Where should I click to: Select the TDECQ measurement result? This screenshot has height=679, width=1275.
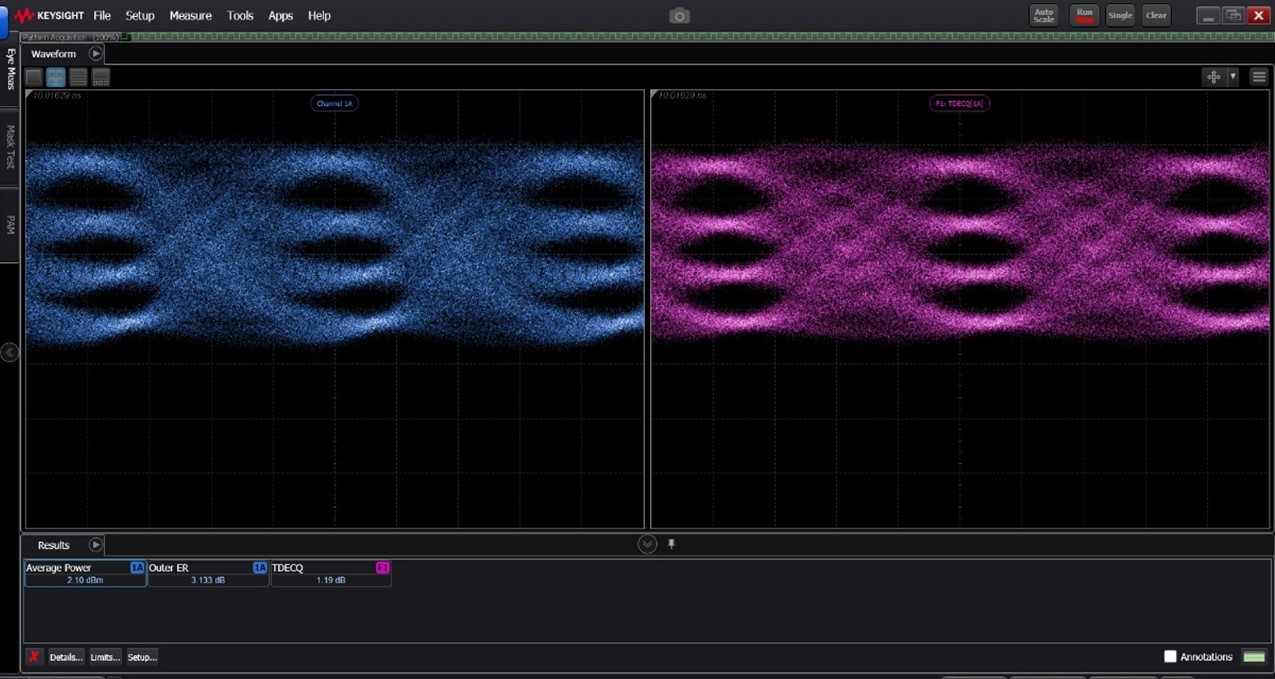pyautogui.click(x=330, y=574)
